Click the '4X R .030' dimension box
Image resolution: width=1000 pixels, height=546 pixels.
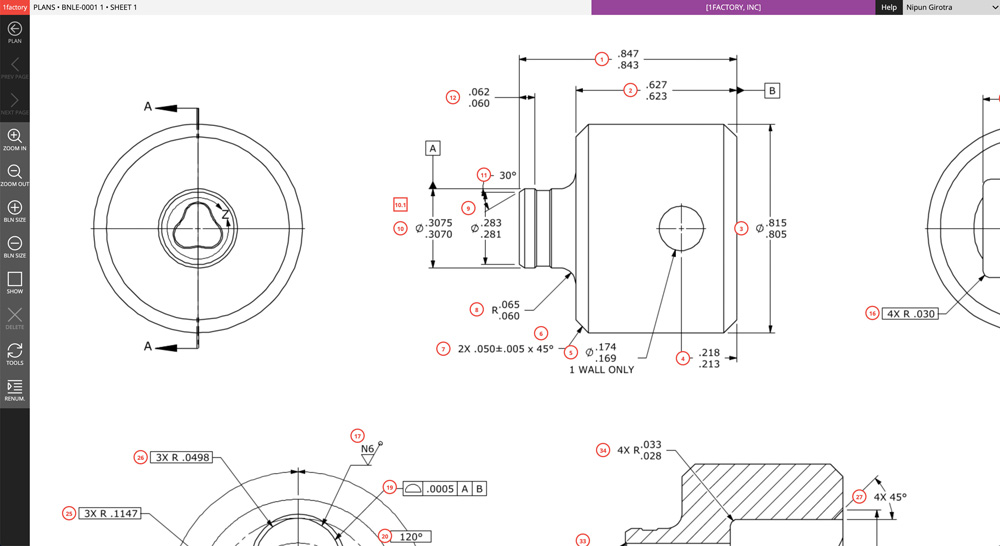(x=910, y=314)
